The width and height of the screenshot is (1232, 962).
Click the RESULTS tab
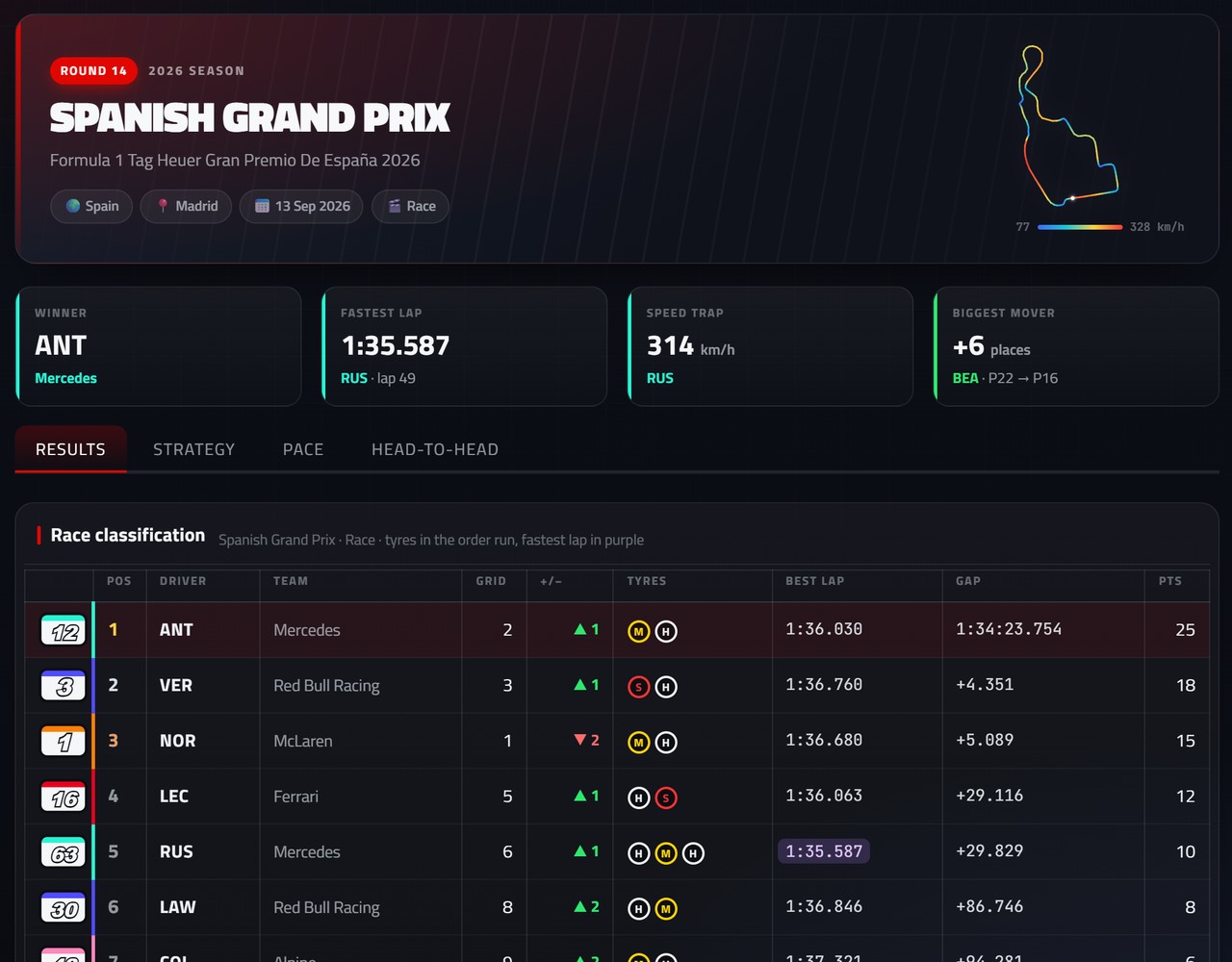click(x=70, y=449)
